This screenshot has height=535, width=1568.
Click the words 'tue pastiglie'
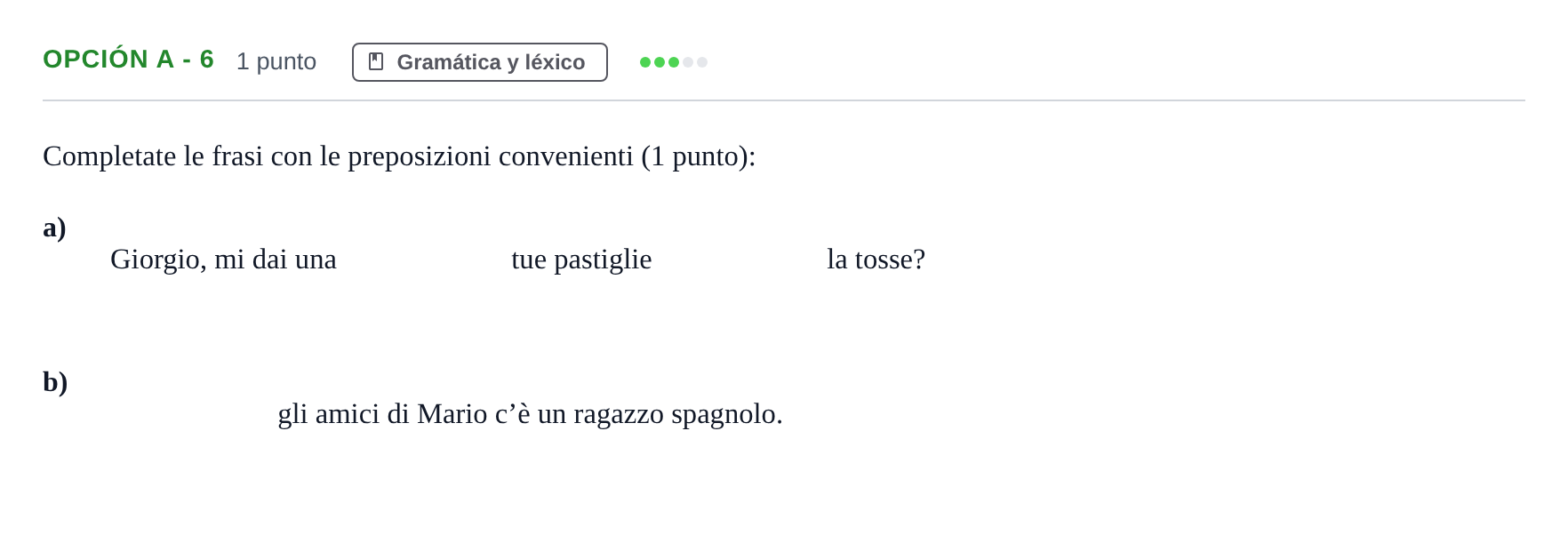click(581, 260)
